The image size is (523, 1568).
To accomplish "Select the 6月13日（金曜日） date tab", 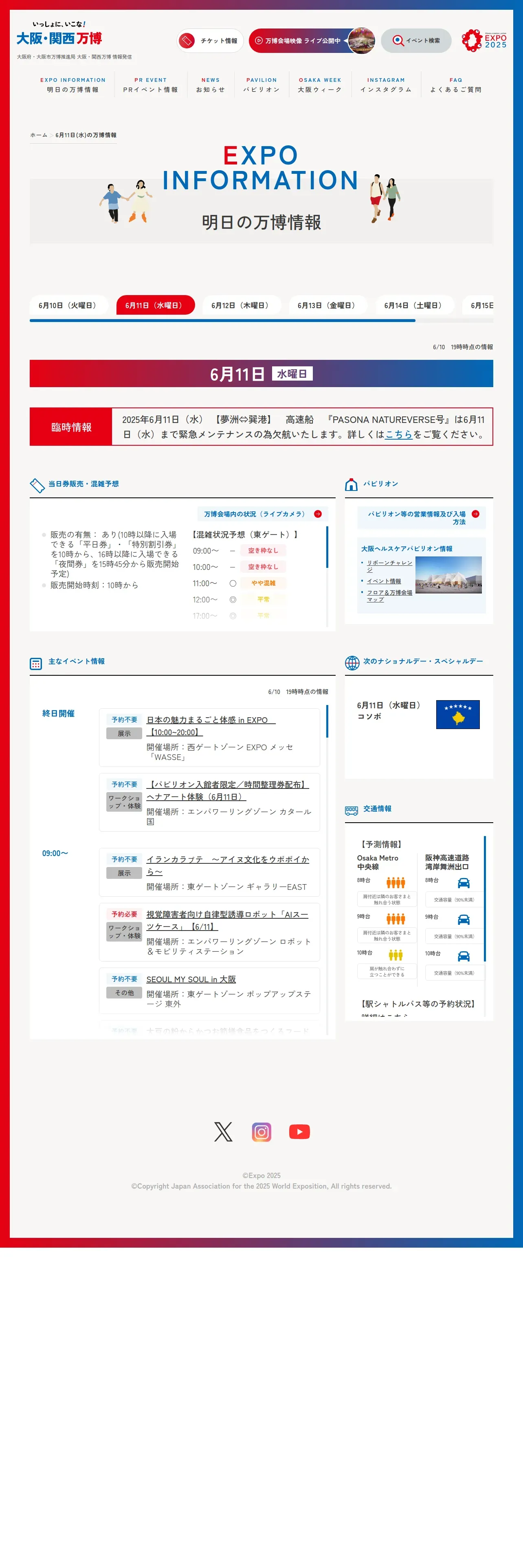I will [x=328, y=305].
